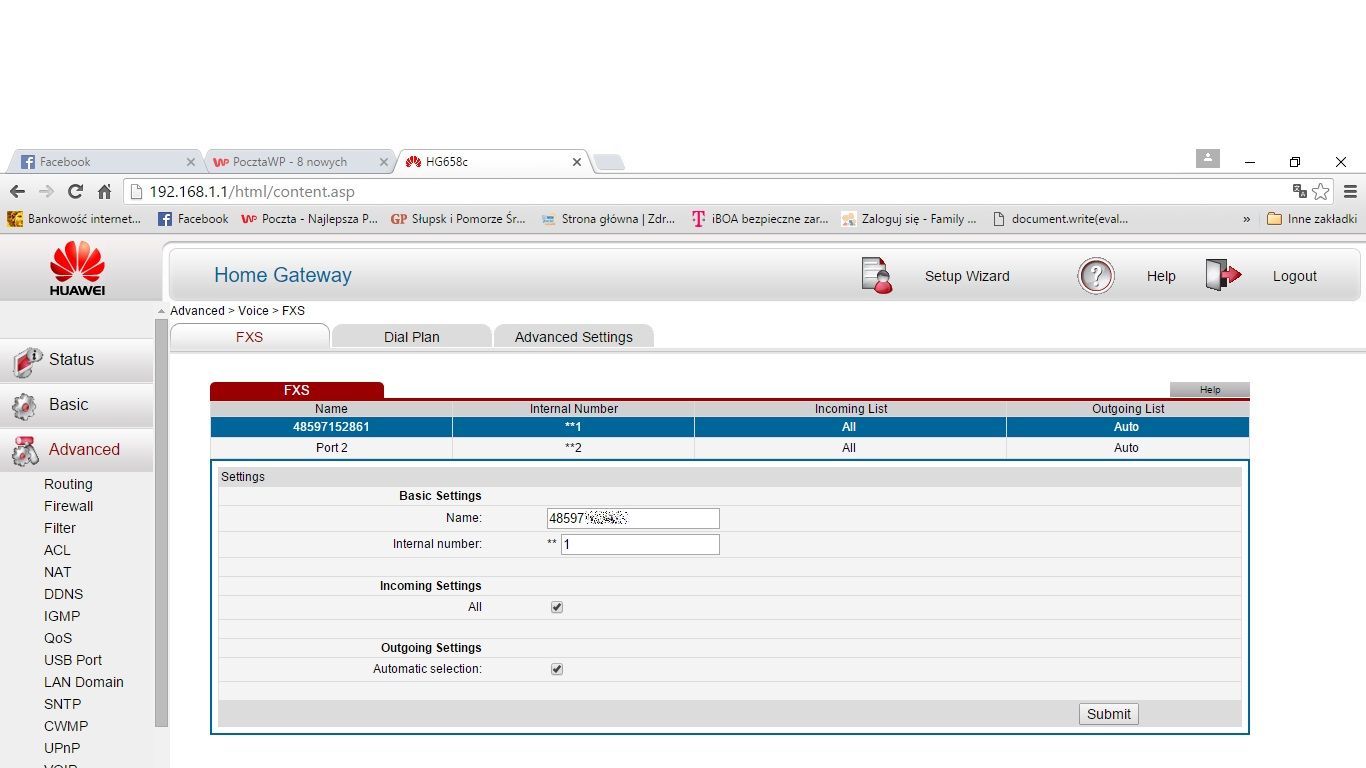Go to browser home page icon
The height and width of the screenshot is (768, 1366).
[104, 192]
